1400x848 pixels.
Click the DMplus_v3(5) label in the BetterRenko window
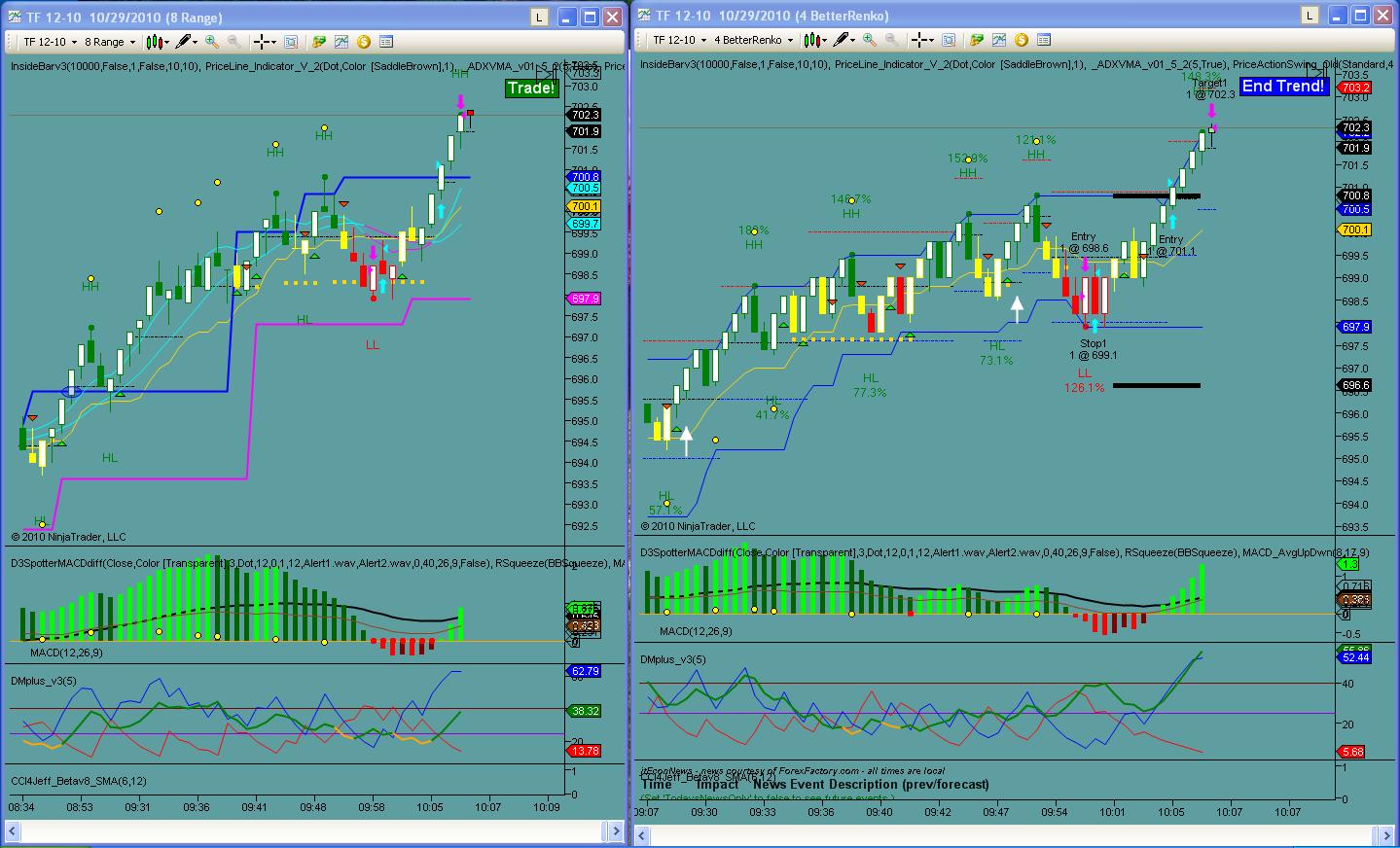[673, 660]
